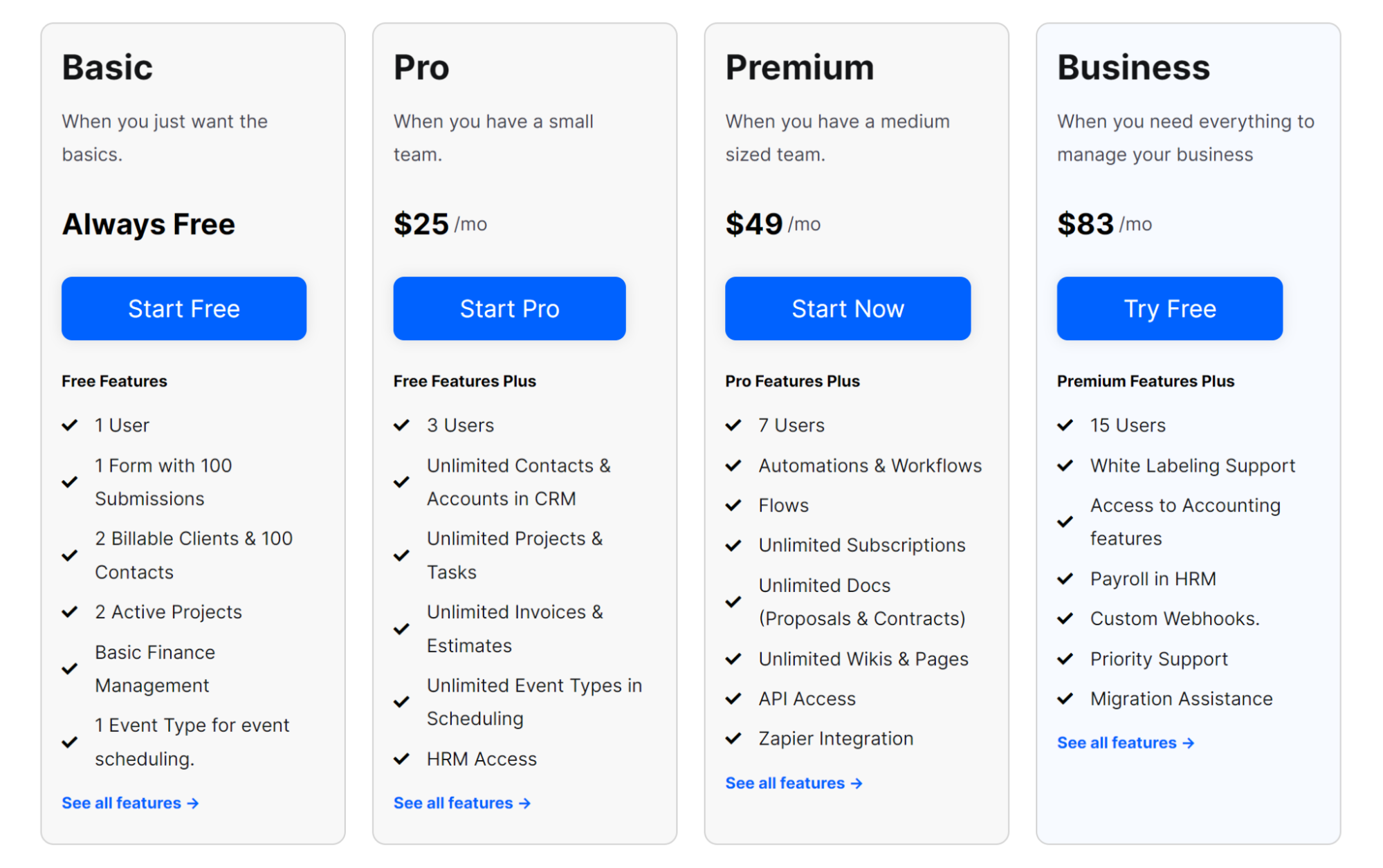Click the checkmark next to Payroll in HRM
Viewport: 1383px width, 868px height.
pyautogui.click(x=1065, y=579)
